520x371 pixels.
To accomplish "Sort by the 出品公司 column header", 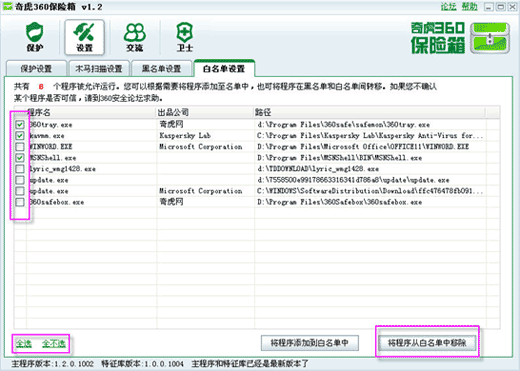I will coord(205,112).
